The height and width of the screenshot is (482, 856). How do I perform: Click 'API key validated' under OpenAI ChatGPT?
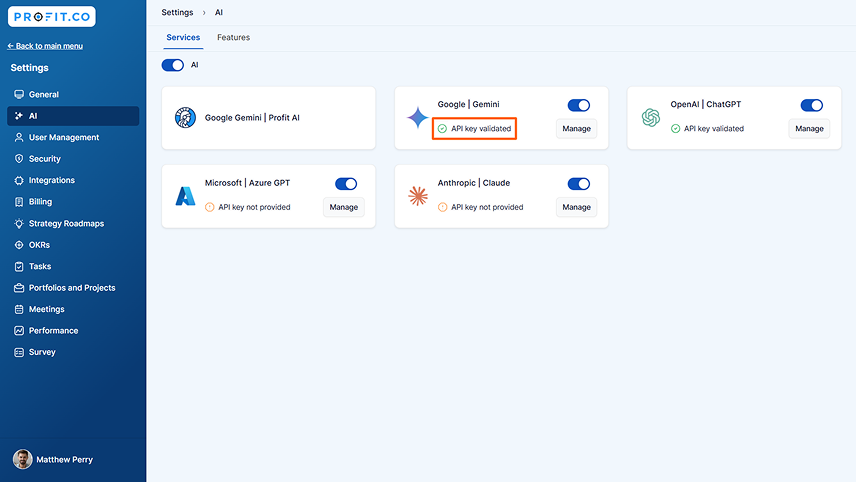click(714, 129)
